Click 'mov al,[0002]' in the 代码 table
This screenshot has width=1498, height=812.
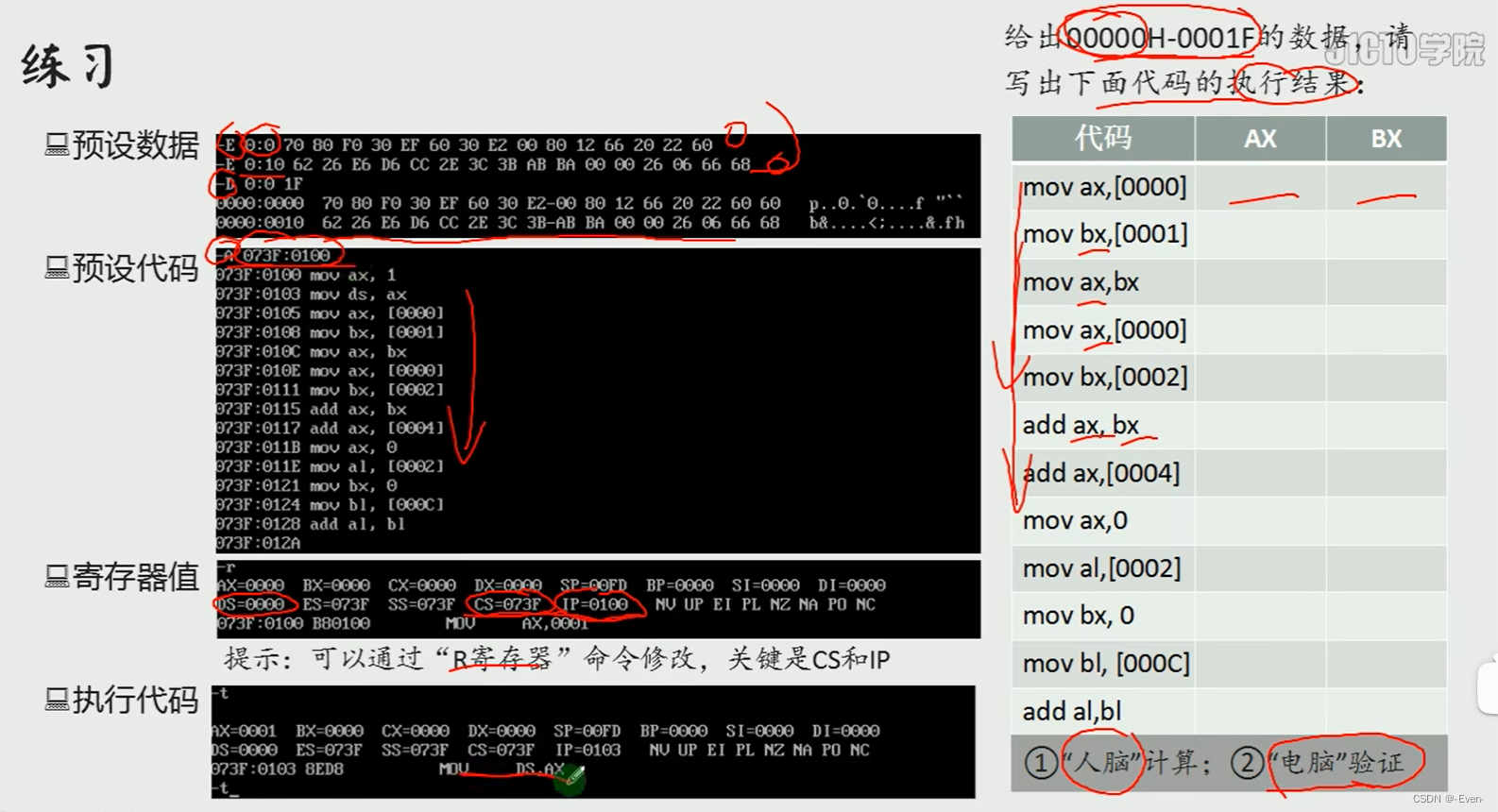point(1101,568)
